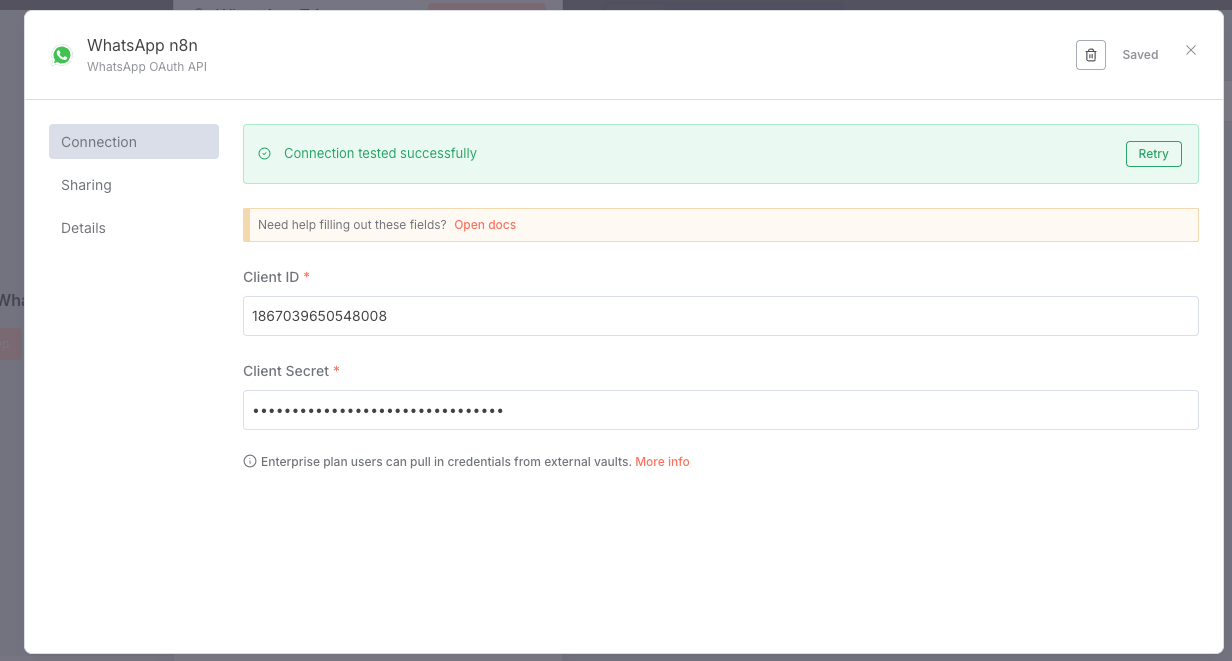Click the Client ID input field
This screenshot has height=661, width=1232.
(720, 316)
